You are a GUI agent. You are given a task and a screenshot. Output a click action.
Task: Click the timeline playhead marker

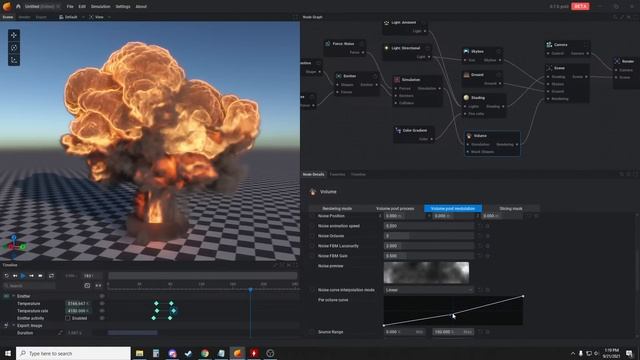[250, 290]
